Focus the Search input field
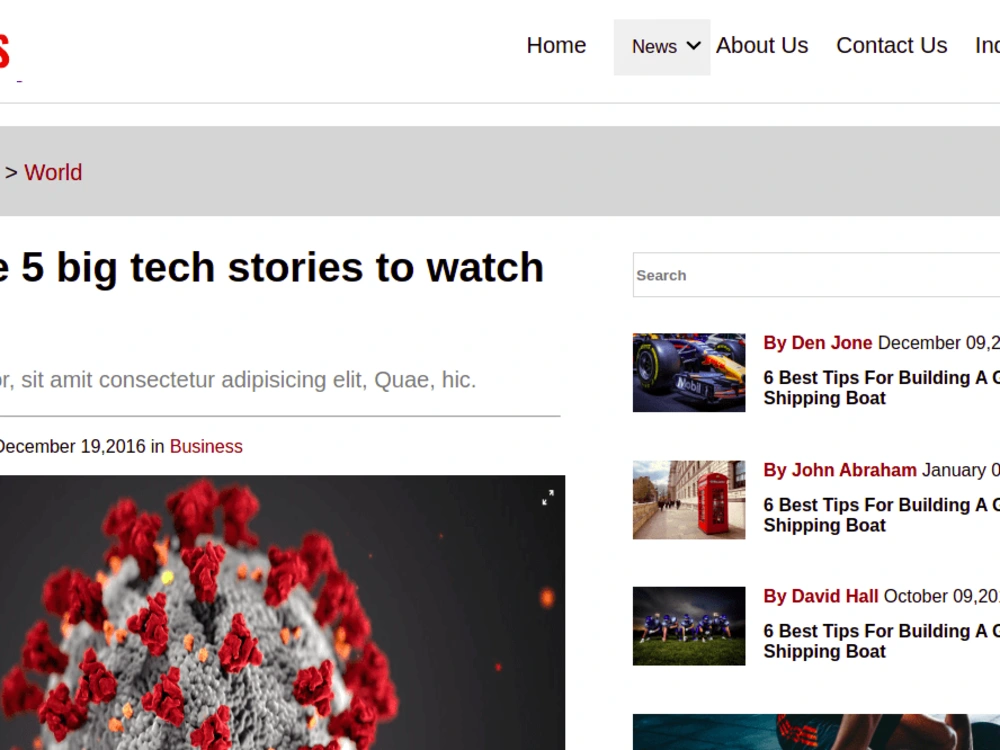This screenshot has height=750, width=1000. 816,275
